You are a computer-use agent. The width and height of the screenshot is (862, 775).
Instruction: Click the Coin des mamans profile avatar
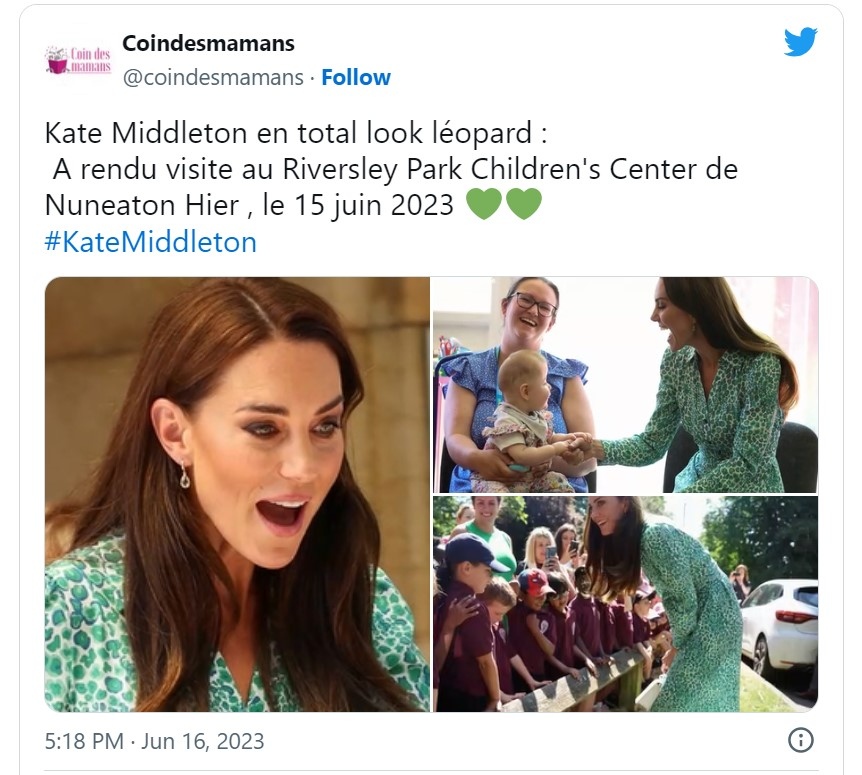pyautogui.click(x=72, y=60)
